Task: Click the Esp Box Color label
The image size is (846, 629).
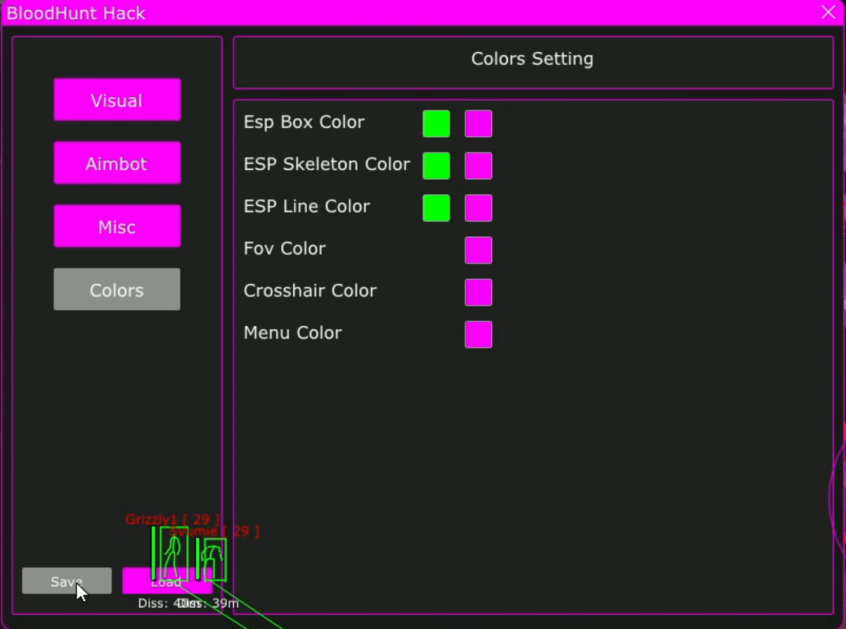Action: [x=304, y=122]
